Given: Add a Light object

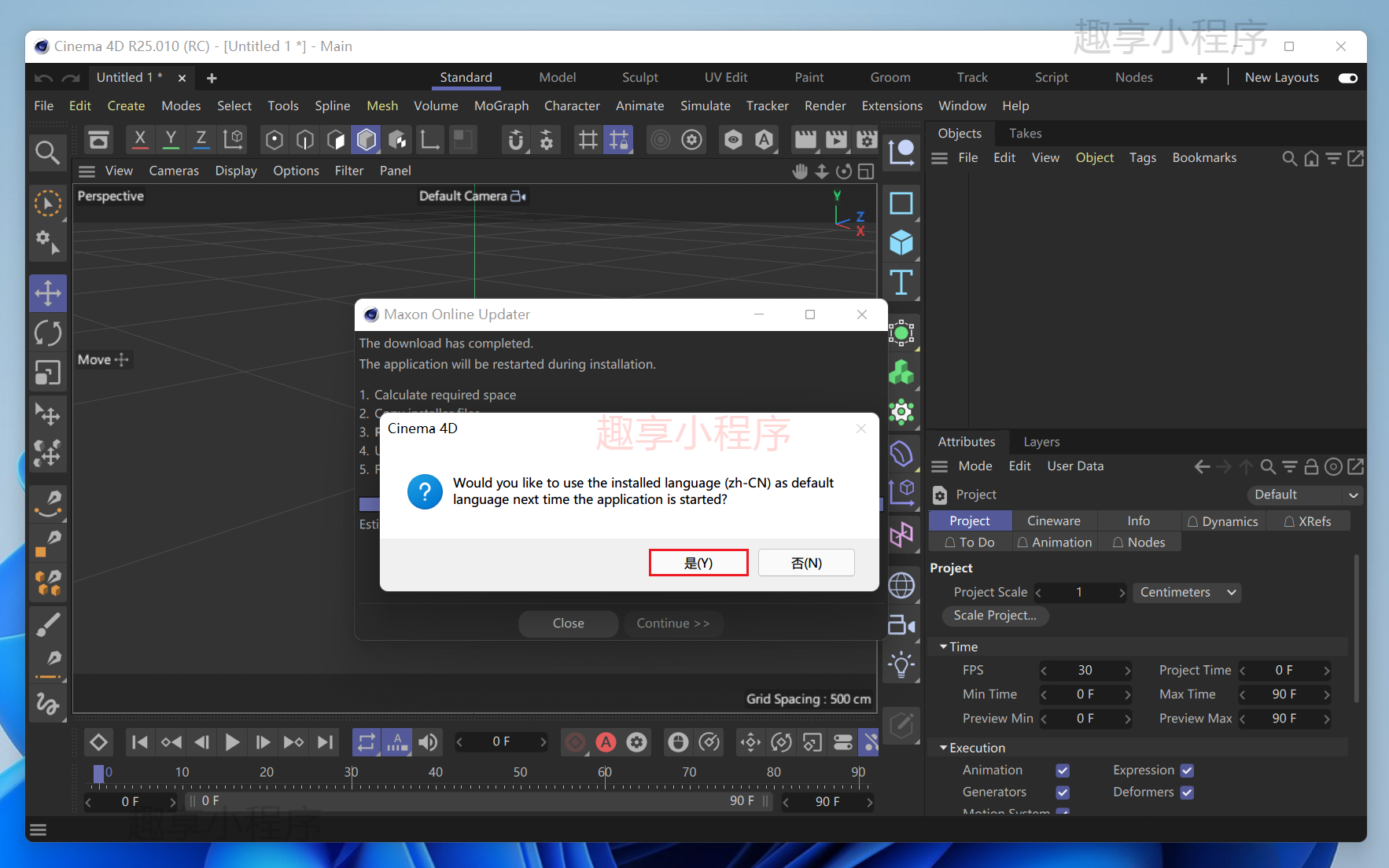Looking at the screenshot, I should point(901,666).
